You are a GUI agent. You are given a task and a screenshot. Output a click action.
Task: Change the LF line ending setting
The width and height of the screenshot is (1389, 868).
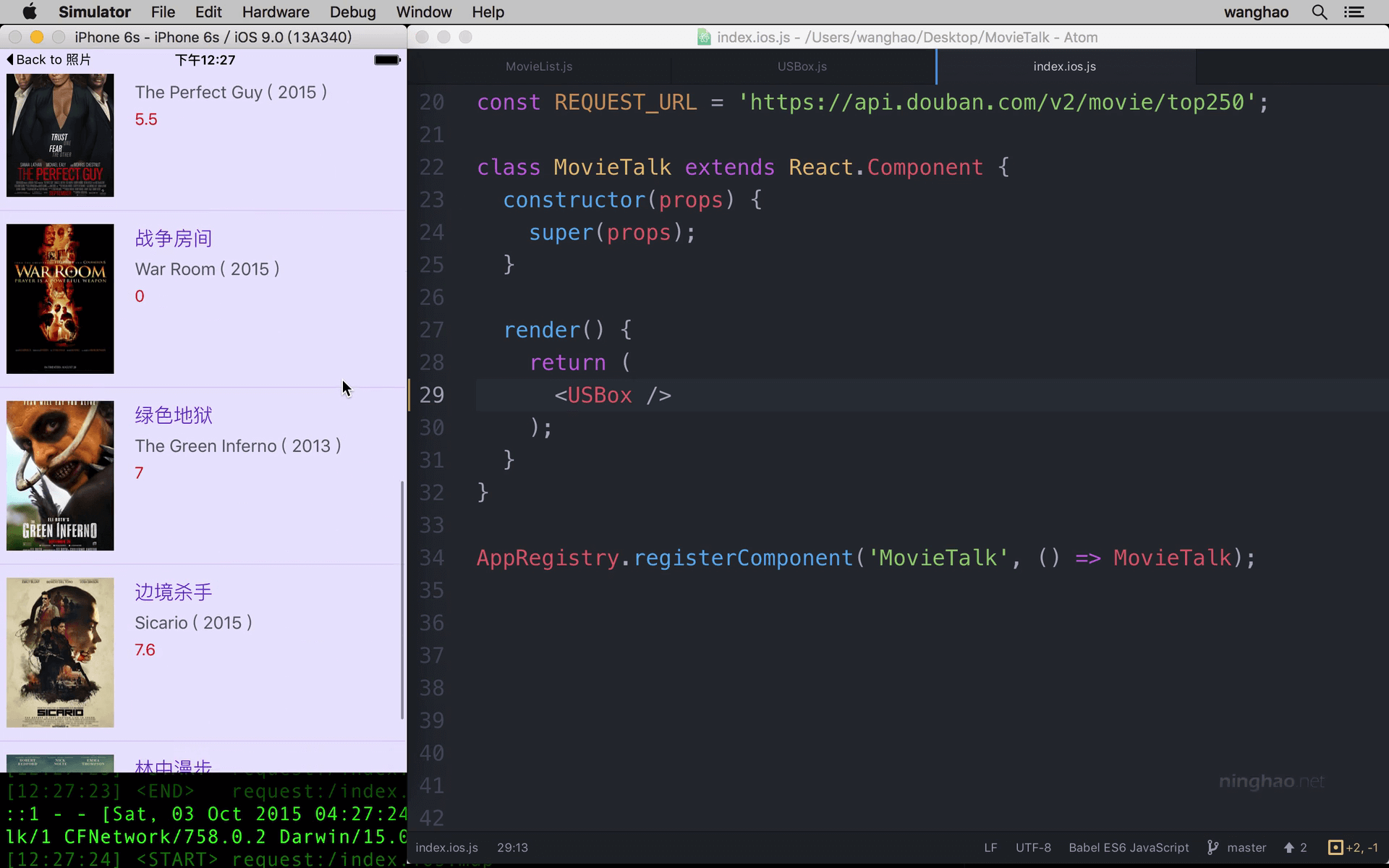click(x=990, y=848)
